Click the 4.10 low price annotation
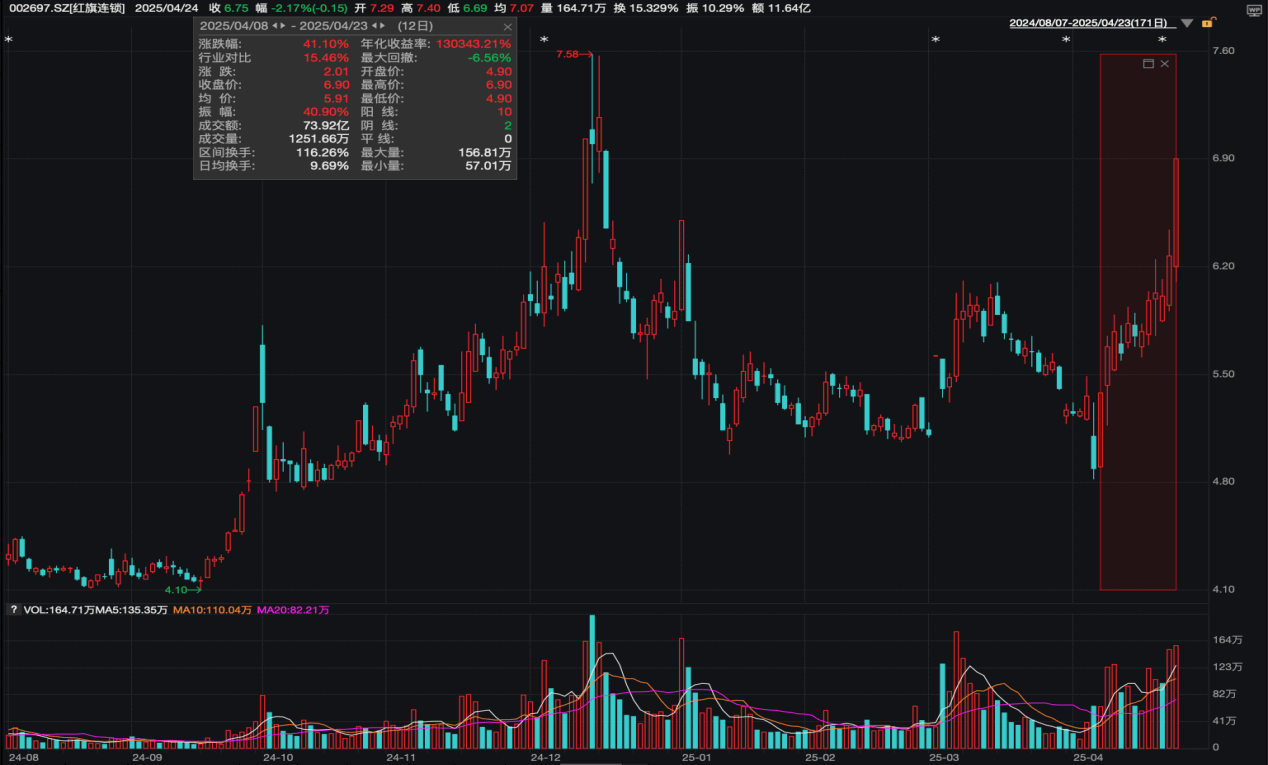 point(176,590)
